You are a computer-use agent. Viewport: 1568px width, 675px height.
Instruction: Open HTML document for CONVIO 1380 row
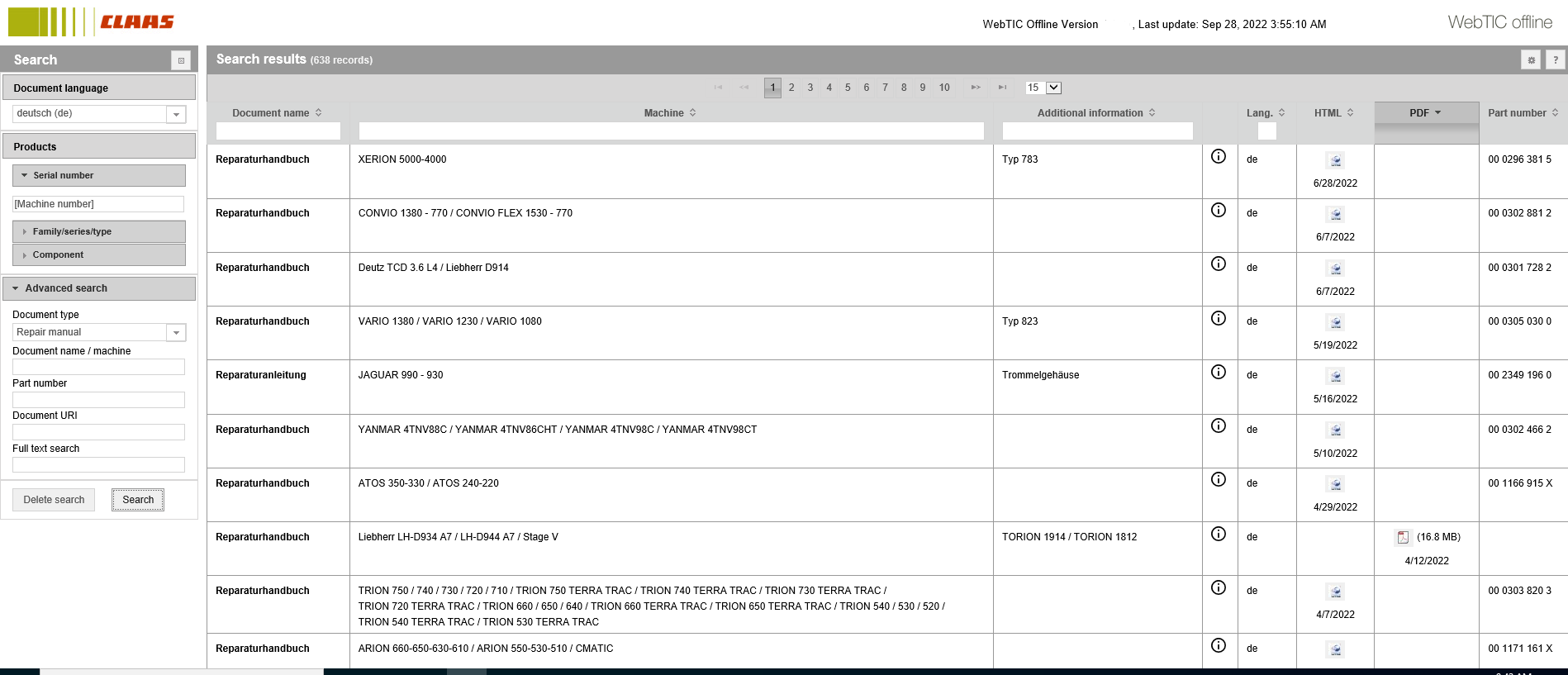coord(1335,214)
